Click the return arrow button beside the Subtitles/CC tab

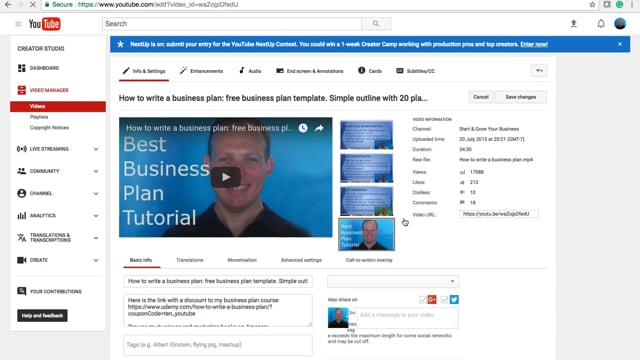coord(539,71)
